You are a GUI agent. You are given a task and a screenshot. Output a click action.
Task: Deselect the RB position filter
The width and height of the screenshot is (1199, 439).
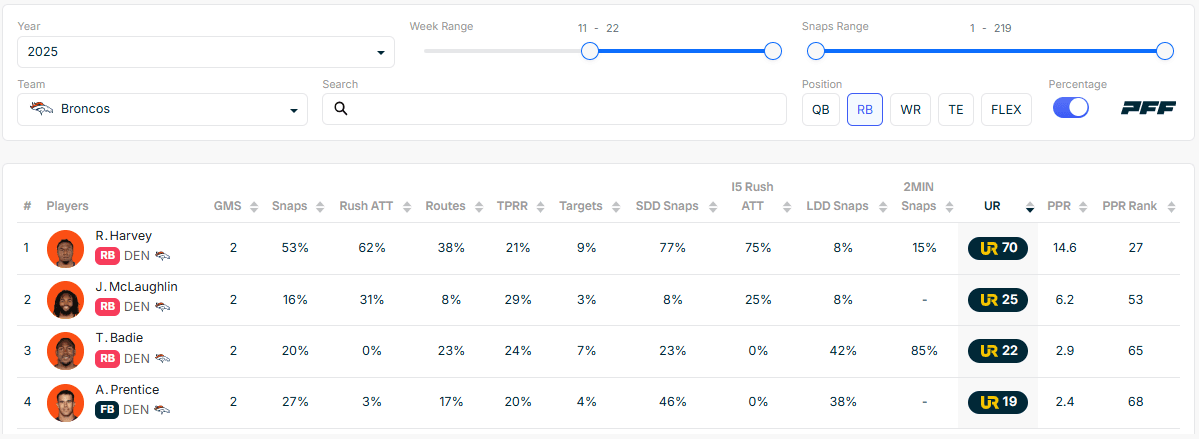point(865,109)
